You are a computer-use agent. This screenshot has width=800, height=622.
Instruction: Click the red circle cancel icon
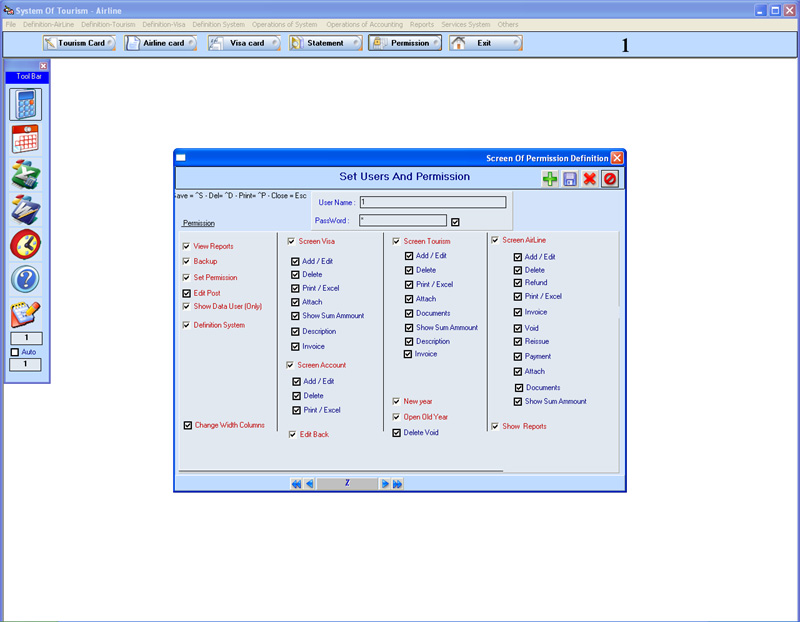[610, 178]
